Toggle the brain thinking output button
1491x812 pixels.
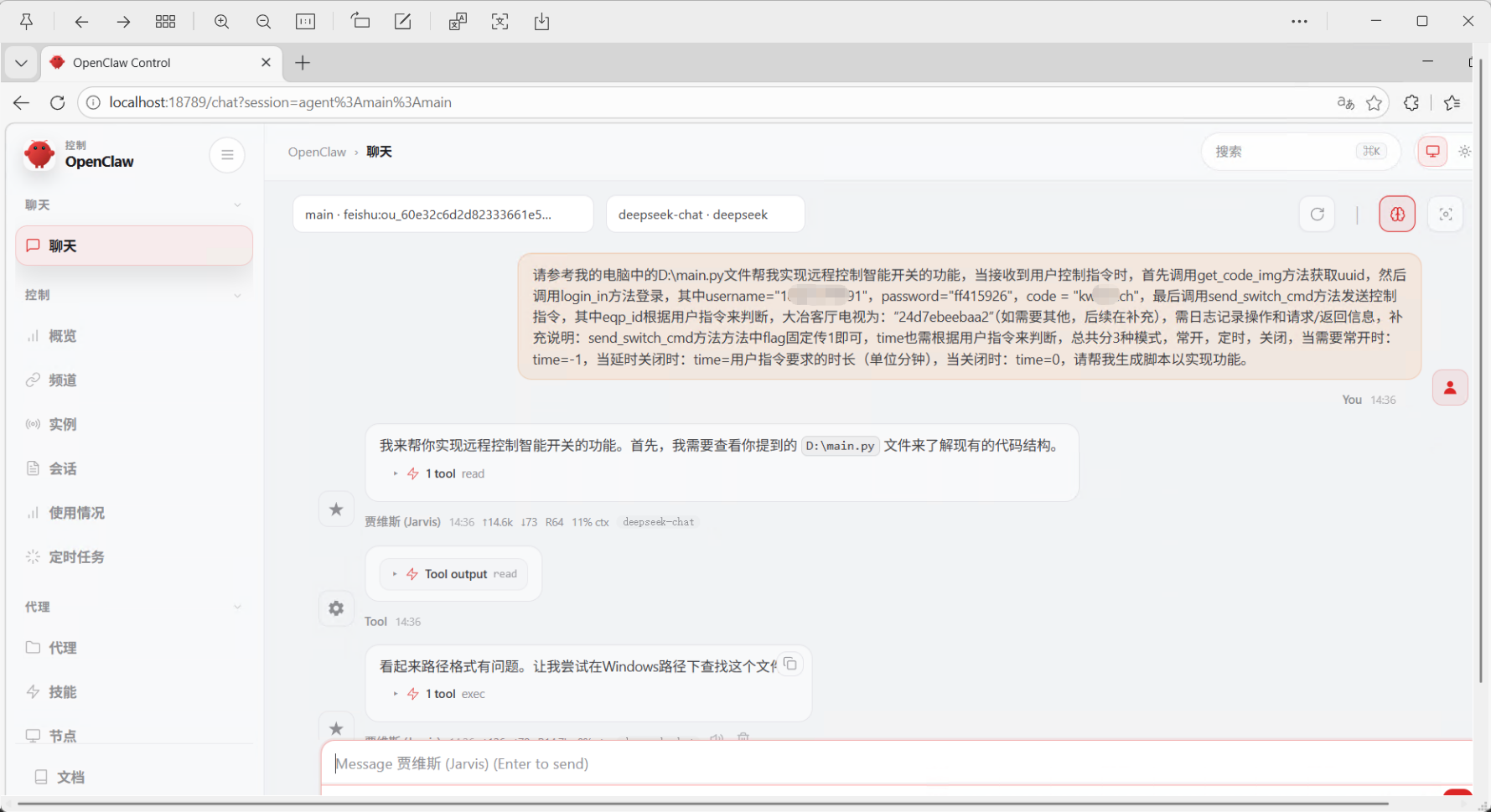1397,215
